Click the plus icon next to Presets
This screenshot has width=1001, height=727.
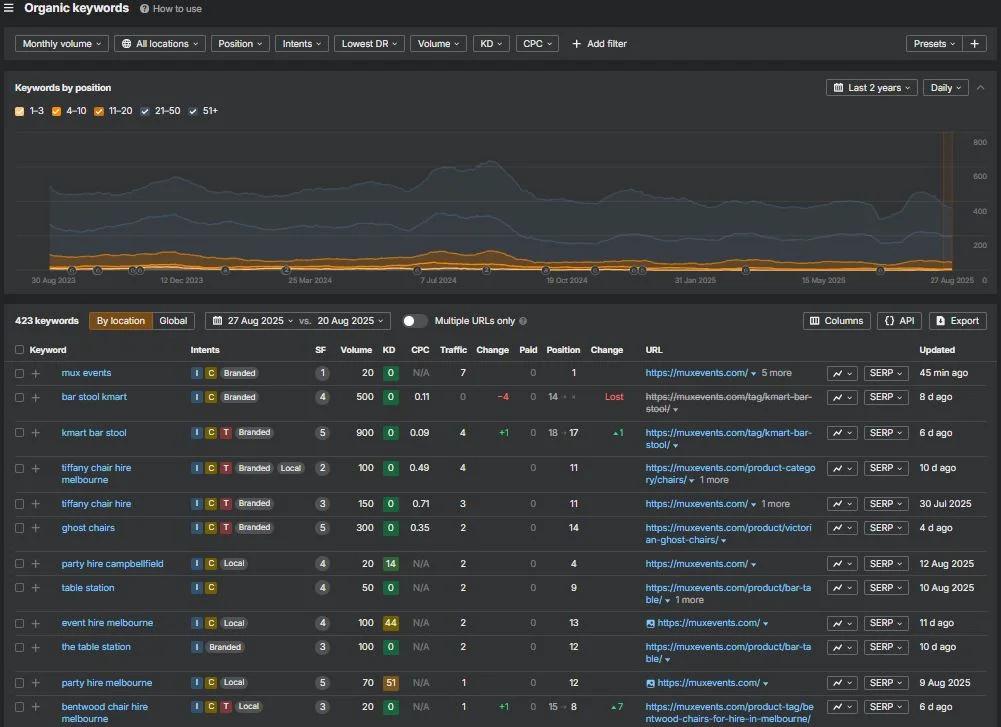pos(974,43)
